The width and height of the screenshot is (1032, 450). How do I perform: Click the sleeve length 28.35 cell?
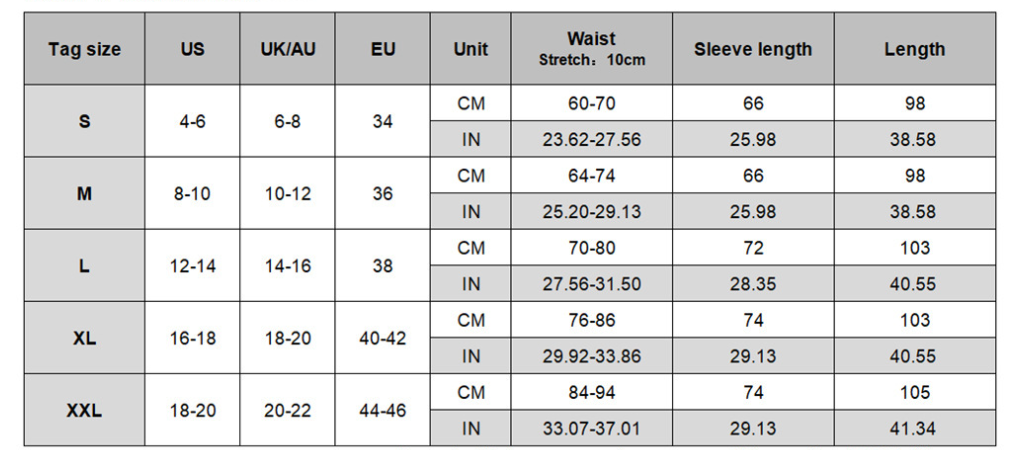coord(753,284)
